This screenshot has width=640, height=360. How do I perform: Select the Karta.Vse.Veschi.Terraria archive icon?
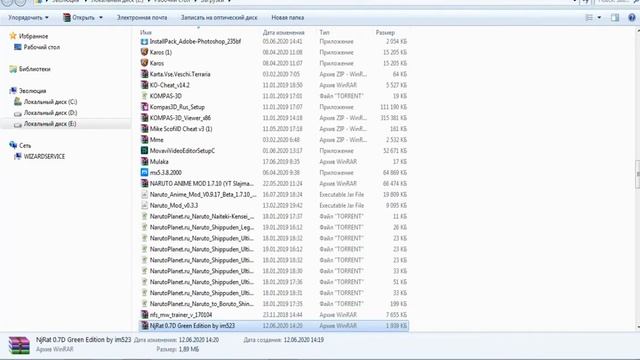pos(144,74)
